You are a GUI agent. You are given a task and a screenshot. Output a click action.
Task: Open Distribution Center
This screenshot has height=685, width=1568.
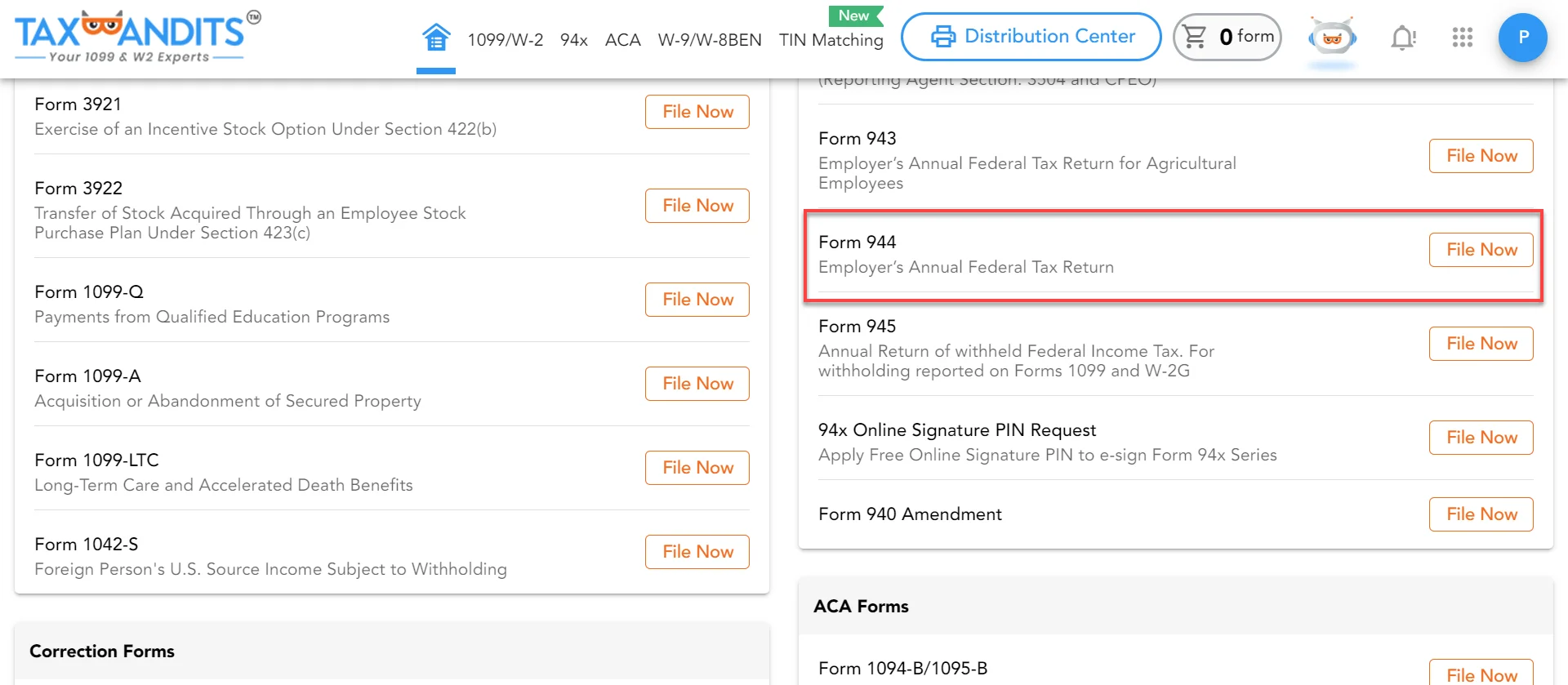(x=1031, y=37)
